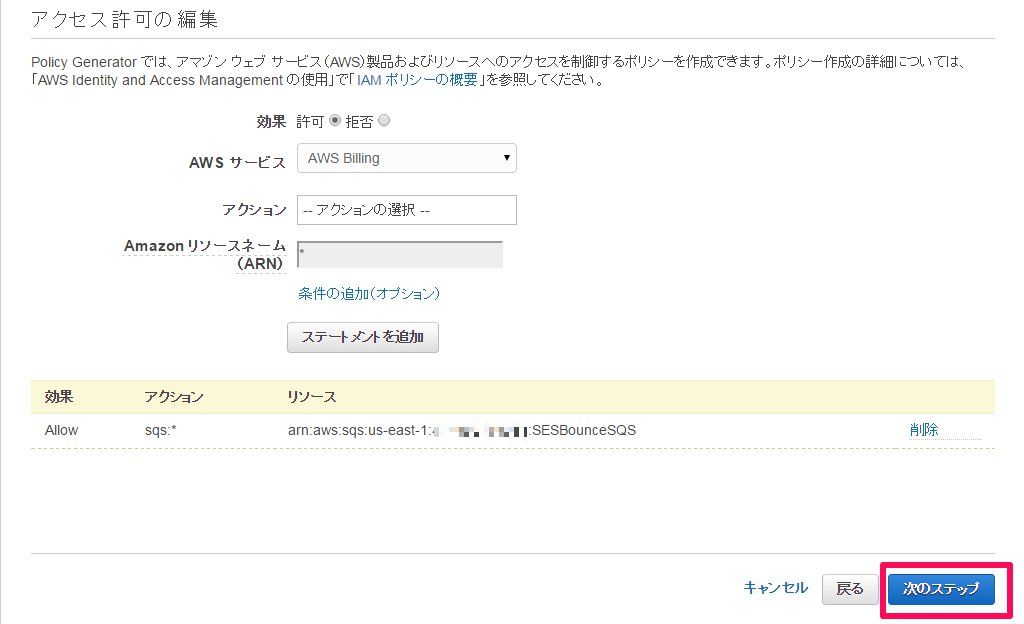Select the 拒否 (Deny) effect radio button

coord(384,121)
